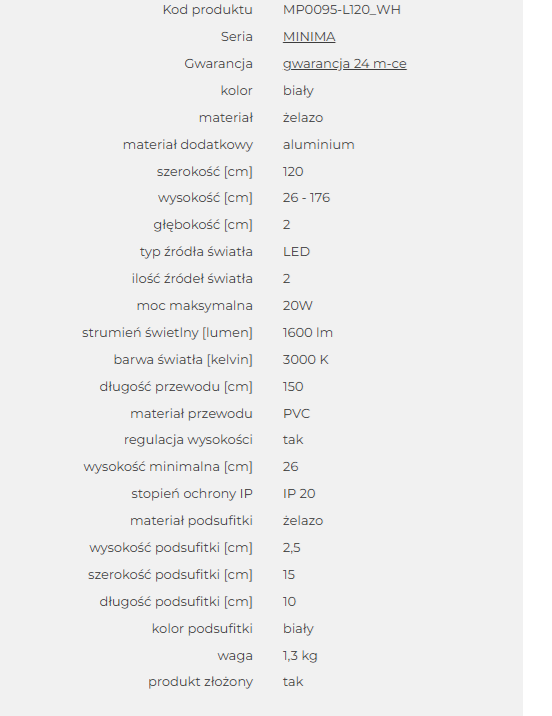Click the długość przewodu value 150

tap(293, 386)
